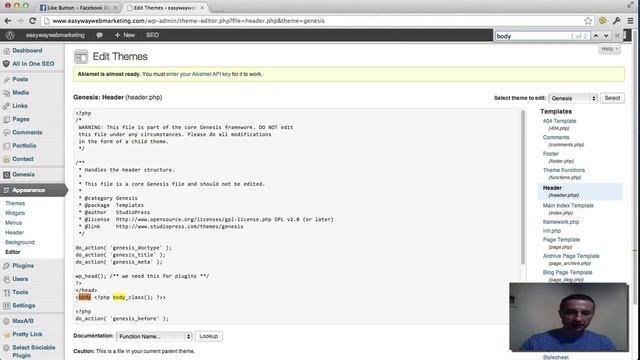Open the framework.php file
This screenshot has width=640, height=360.
561,222
